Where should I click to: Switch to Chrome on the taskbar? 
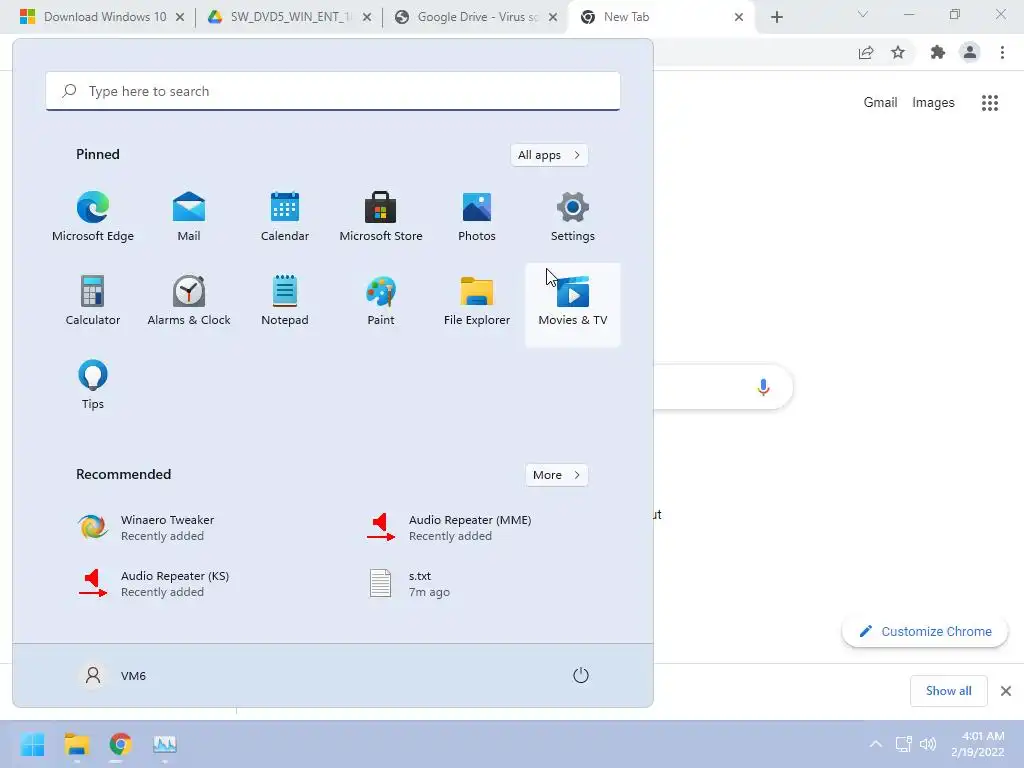[x=120, y=744]
